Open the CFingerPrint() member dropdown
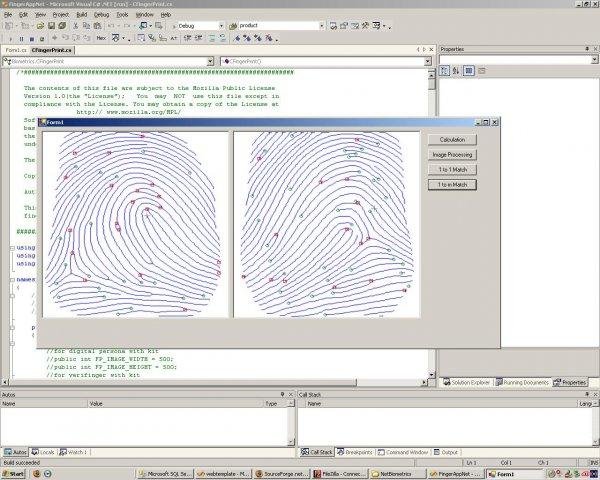Image resolution: width=600 pixels, height=480 pixels. click(428, 61)
